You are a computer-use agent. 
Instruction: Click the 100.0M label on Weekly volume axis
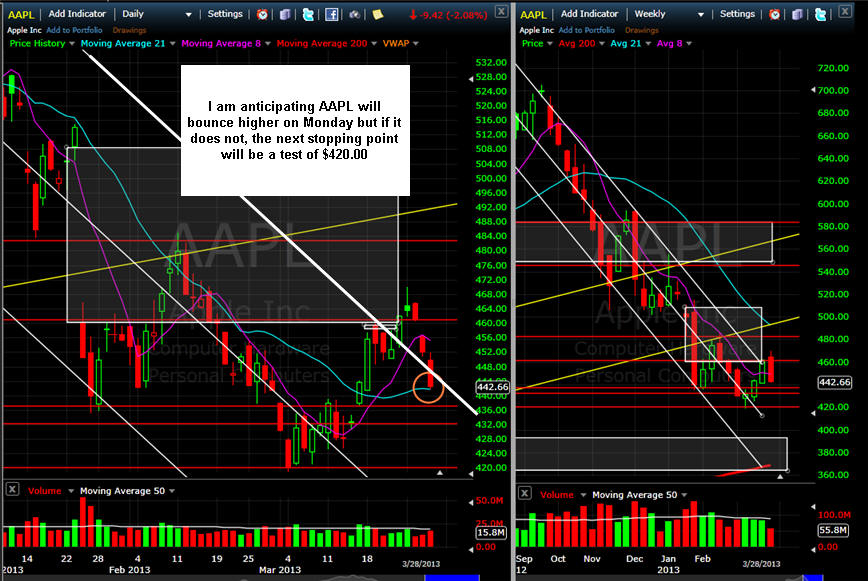(834, 515)
